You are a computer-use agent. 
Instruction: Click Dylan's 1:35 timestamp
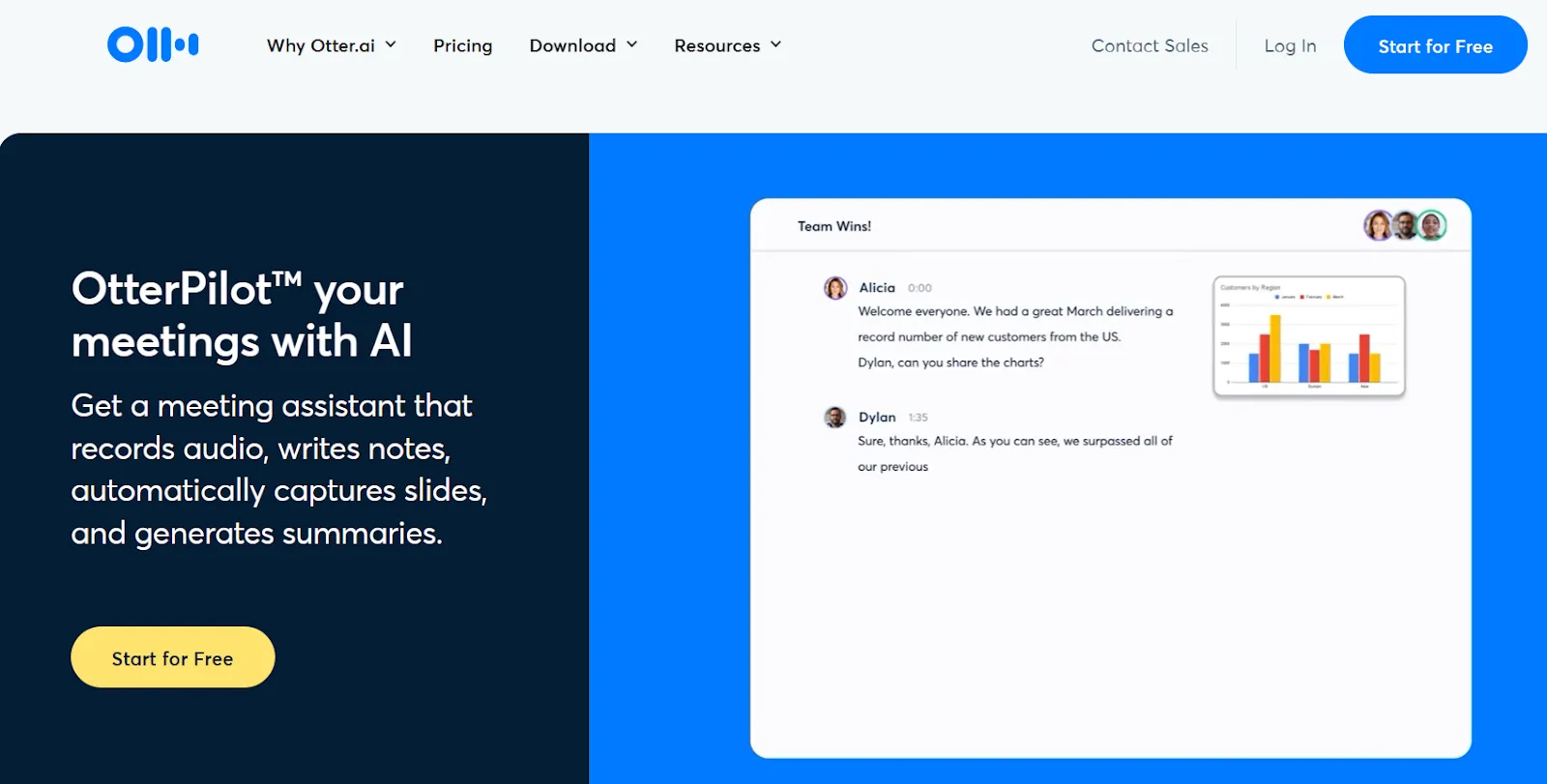point(918,418)
